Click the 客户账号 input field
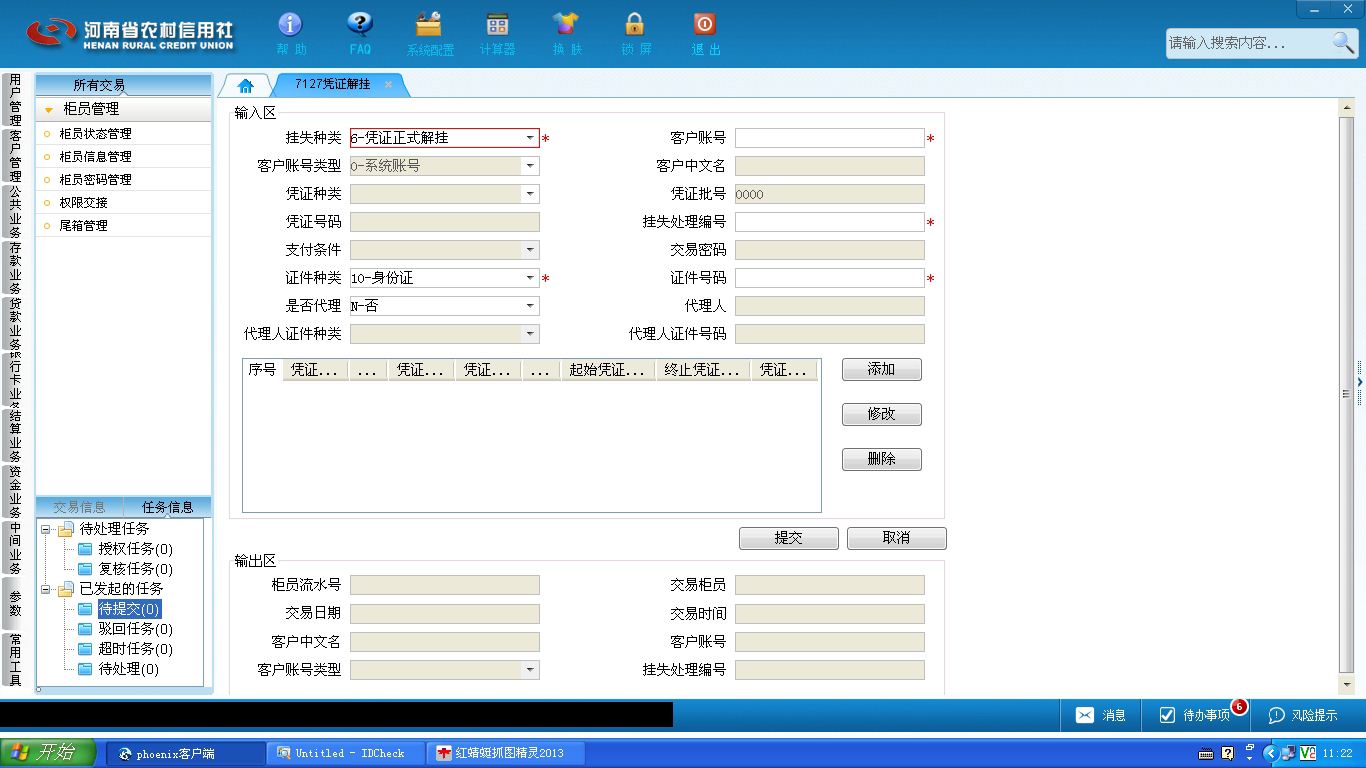The width and height of the screenshot is (1366, 768). pyautogui.click(x=830, y=138)
